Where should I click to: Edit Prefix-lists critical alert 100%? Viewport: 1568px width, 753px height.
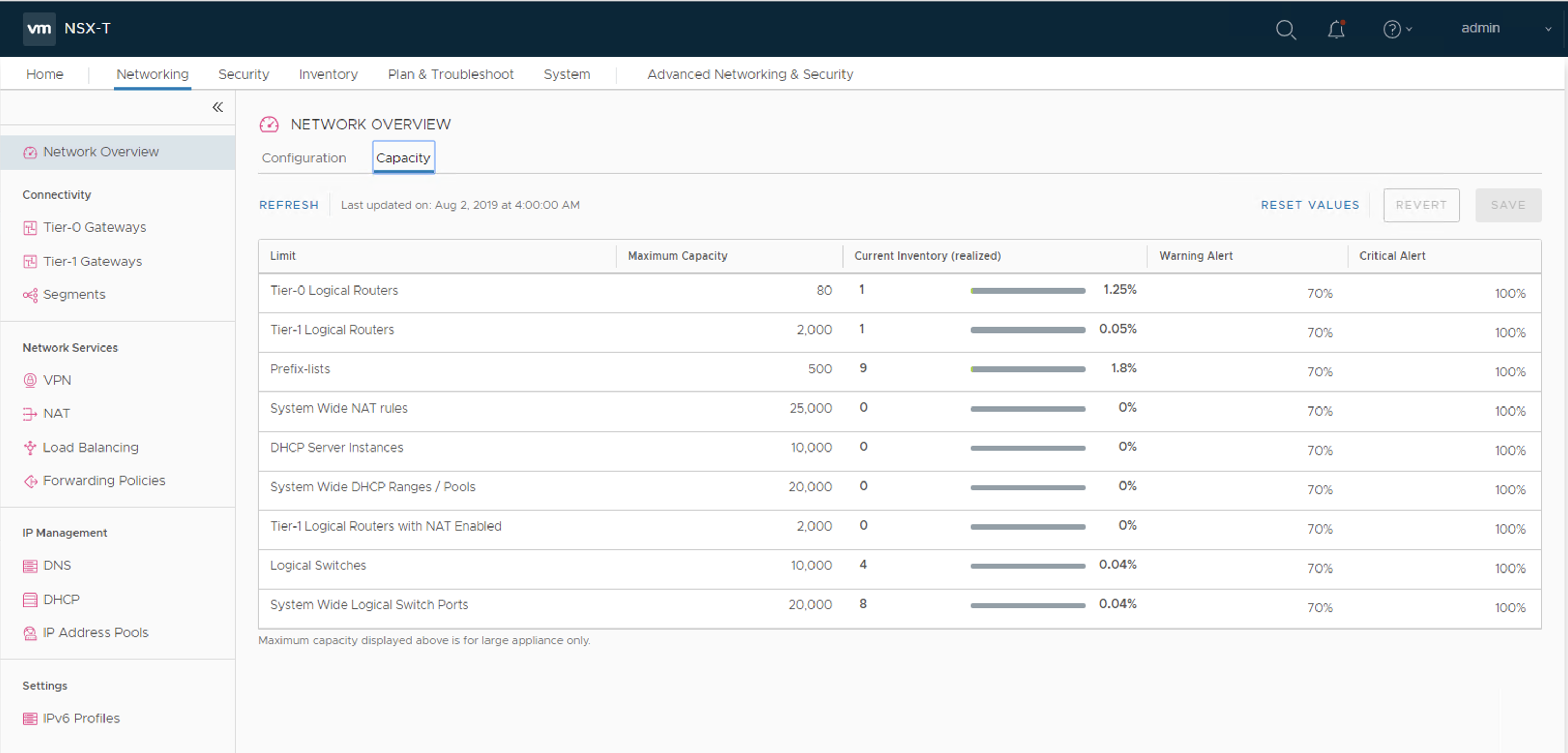coord(1510,372)
